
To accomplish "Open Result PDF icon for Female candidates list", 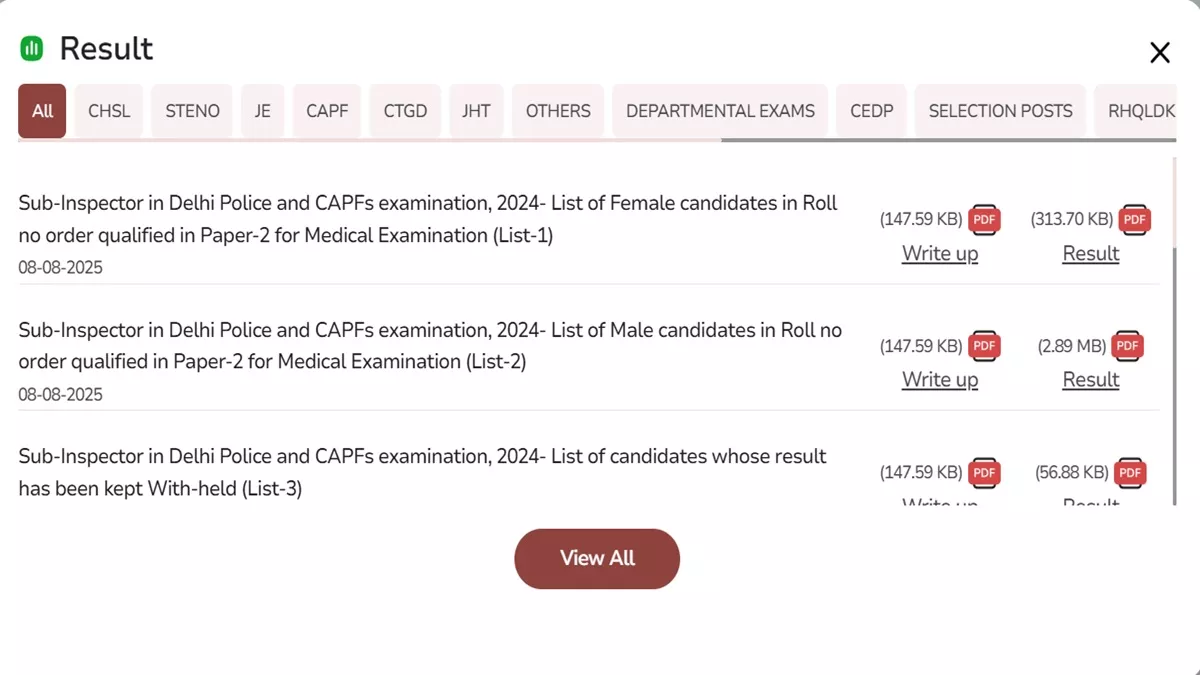I will point(1134,219).
